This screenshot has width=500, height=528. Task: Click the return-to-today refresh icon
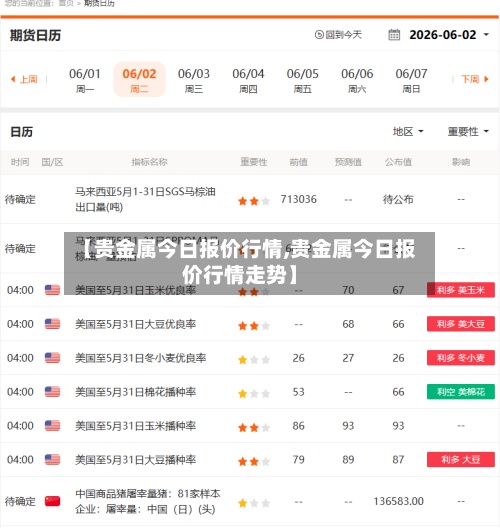click(x=319, y=35)
